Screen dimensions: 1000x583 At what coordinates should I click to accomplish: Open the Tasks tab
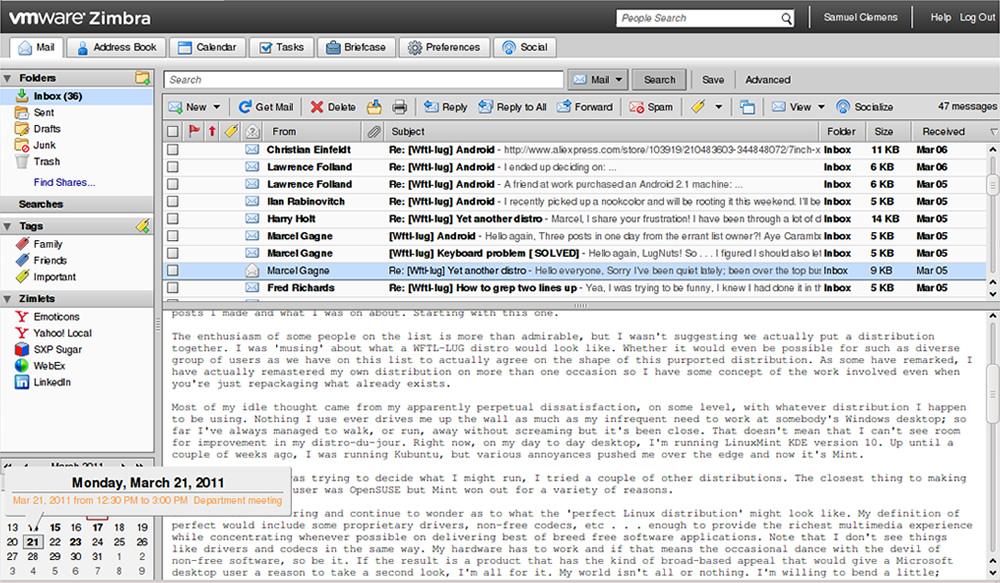[281, 47]
